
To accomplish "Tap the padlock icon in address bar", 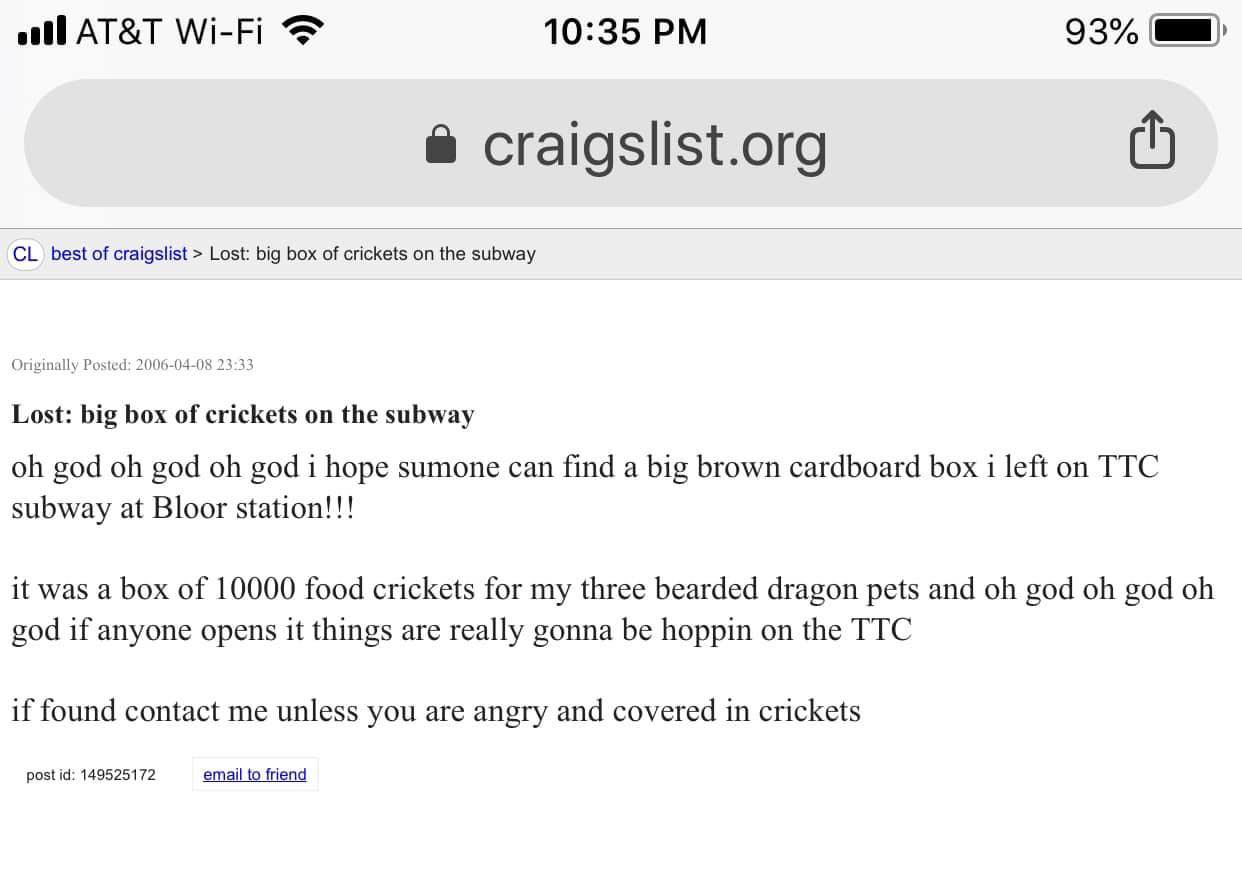I will point(440,143).
